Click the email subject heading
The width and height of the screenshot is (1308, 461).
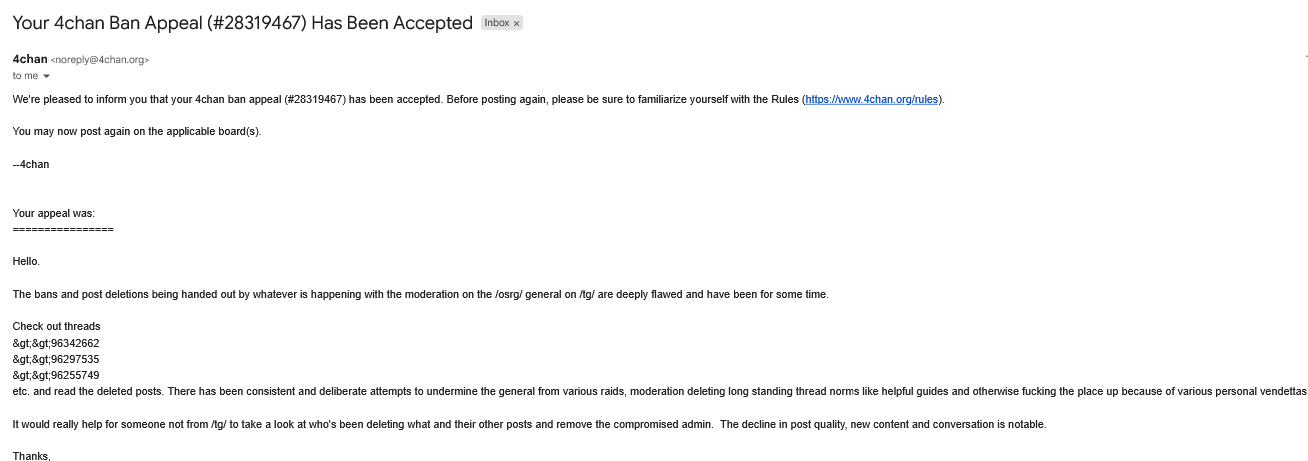(x=242, y=23)
